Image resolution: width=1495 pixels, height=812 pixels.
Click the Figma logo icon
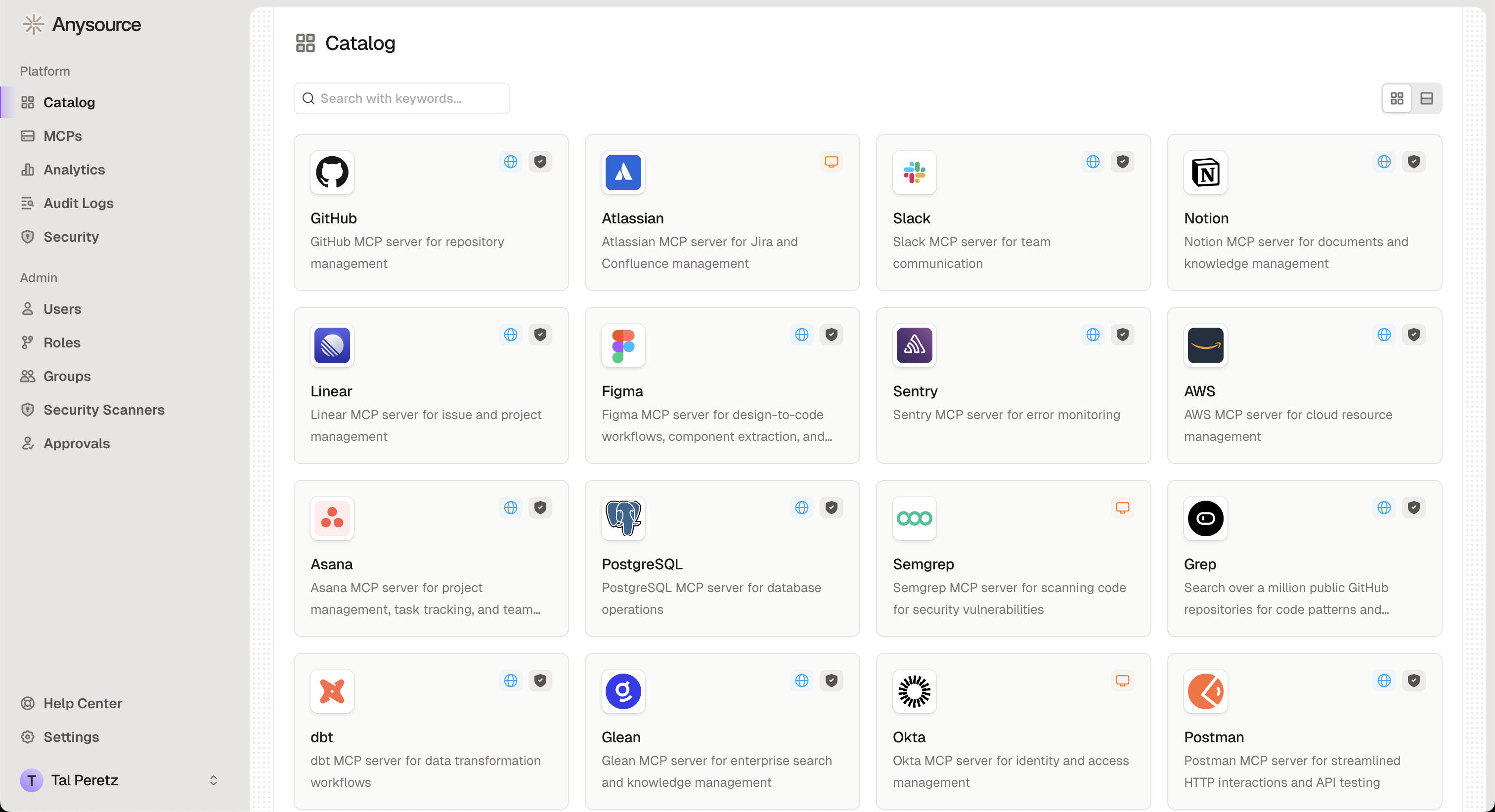click(623, 345)
